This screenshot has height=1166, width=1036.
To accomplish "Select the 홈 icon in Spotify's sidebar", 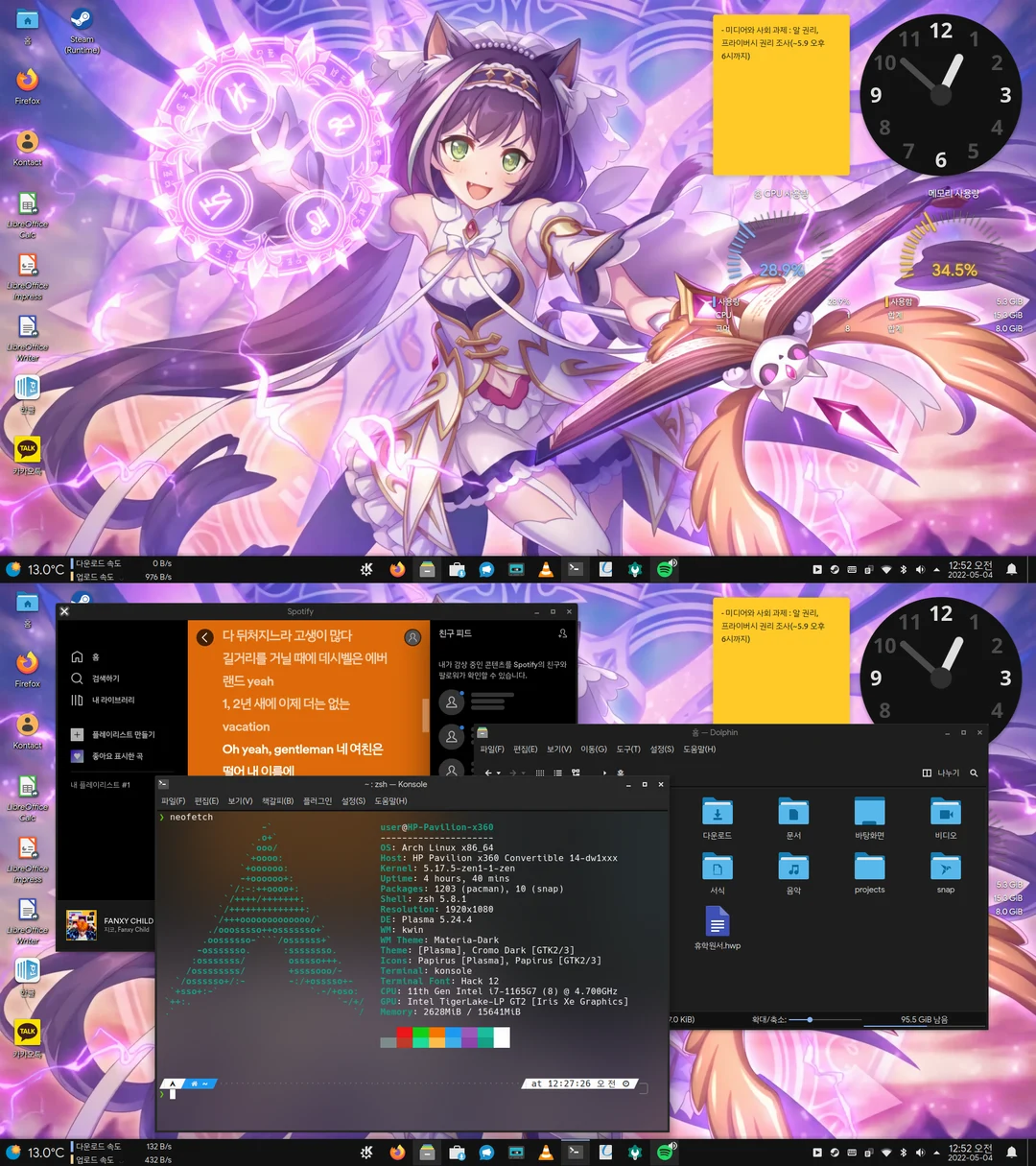I will tap(77, 657).
